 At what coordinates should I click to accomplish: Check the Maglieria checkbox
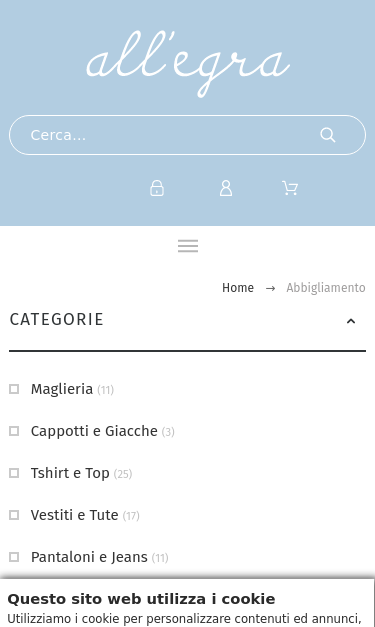[x=14, y=389]
